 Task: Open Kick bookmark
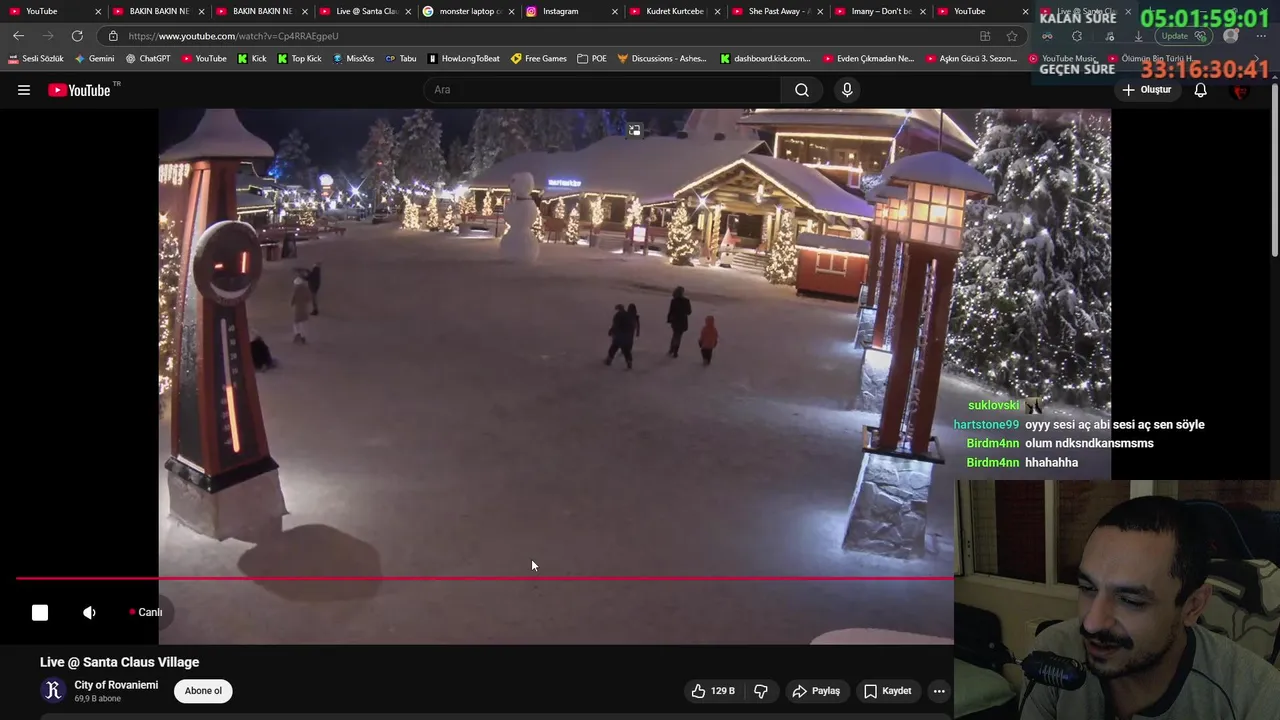point(252,59)
